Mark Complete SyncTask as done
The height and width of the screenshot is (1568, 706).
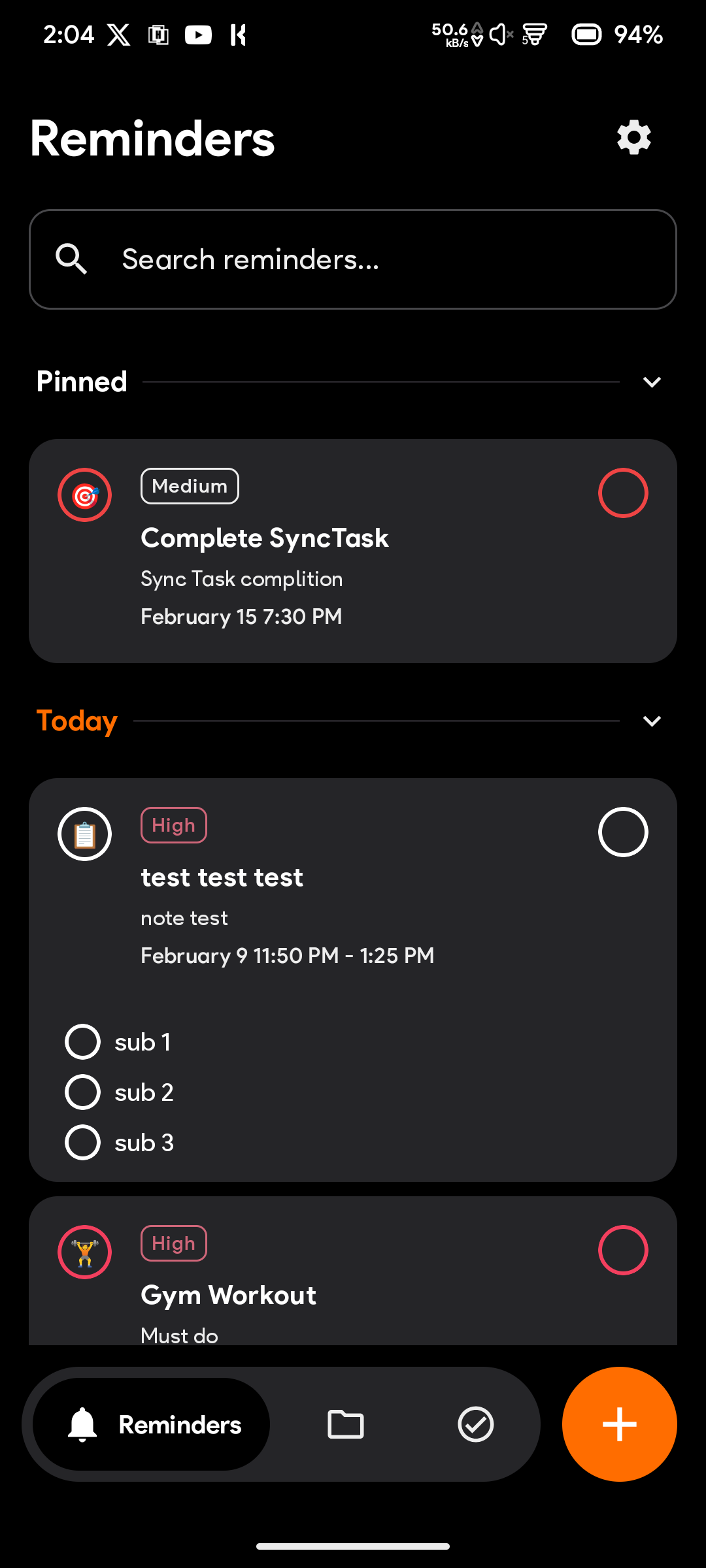pyautogui.click(x=623, y=493)
